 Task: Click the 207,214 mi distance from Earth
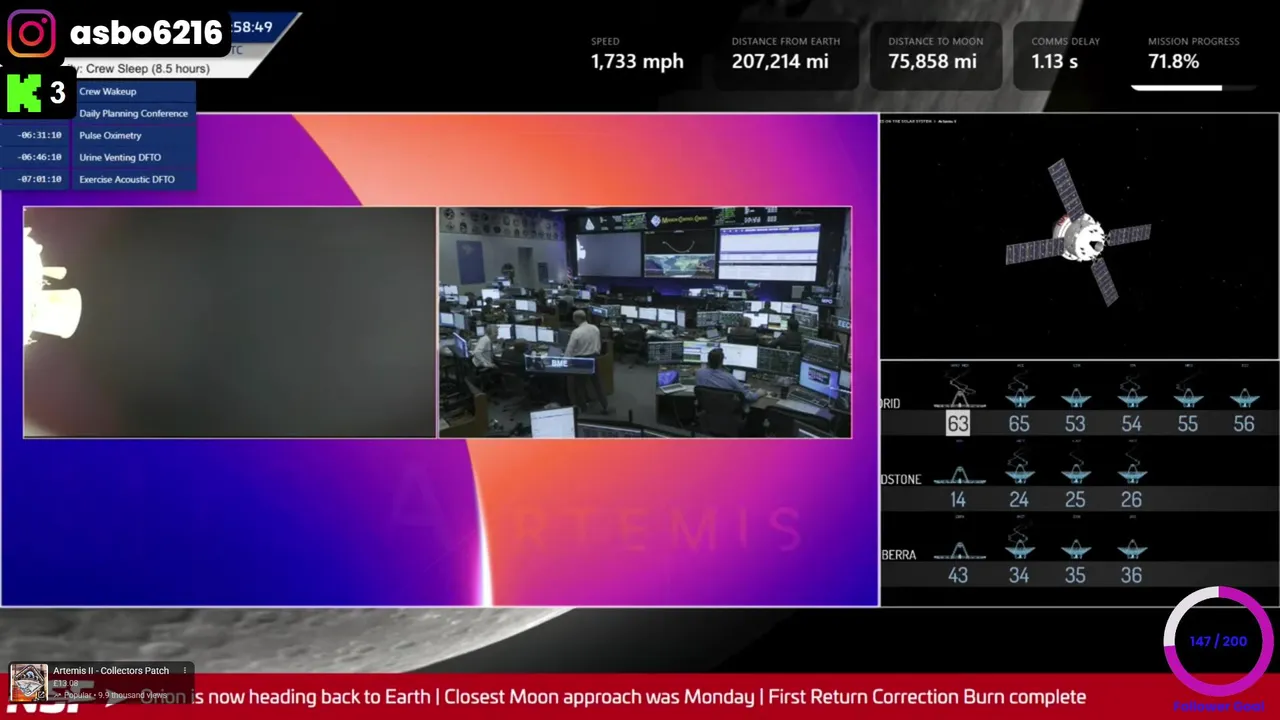pyautogui.click(x=780, y=61)
